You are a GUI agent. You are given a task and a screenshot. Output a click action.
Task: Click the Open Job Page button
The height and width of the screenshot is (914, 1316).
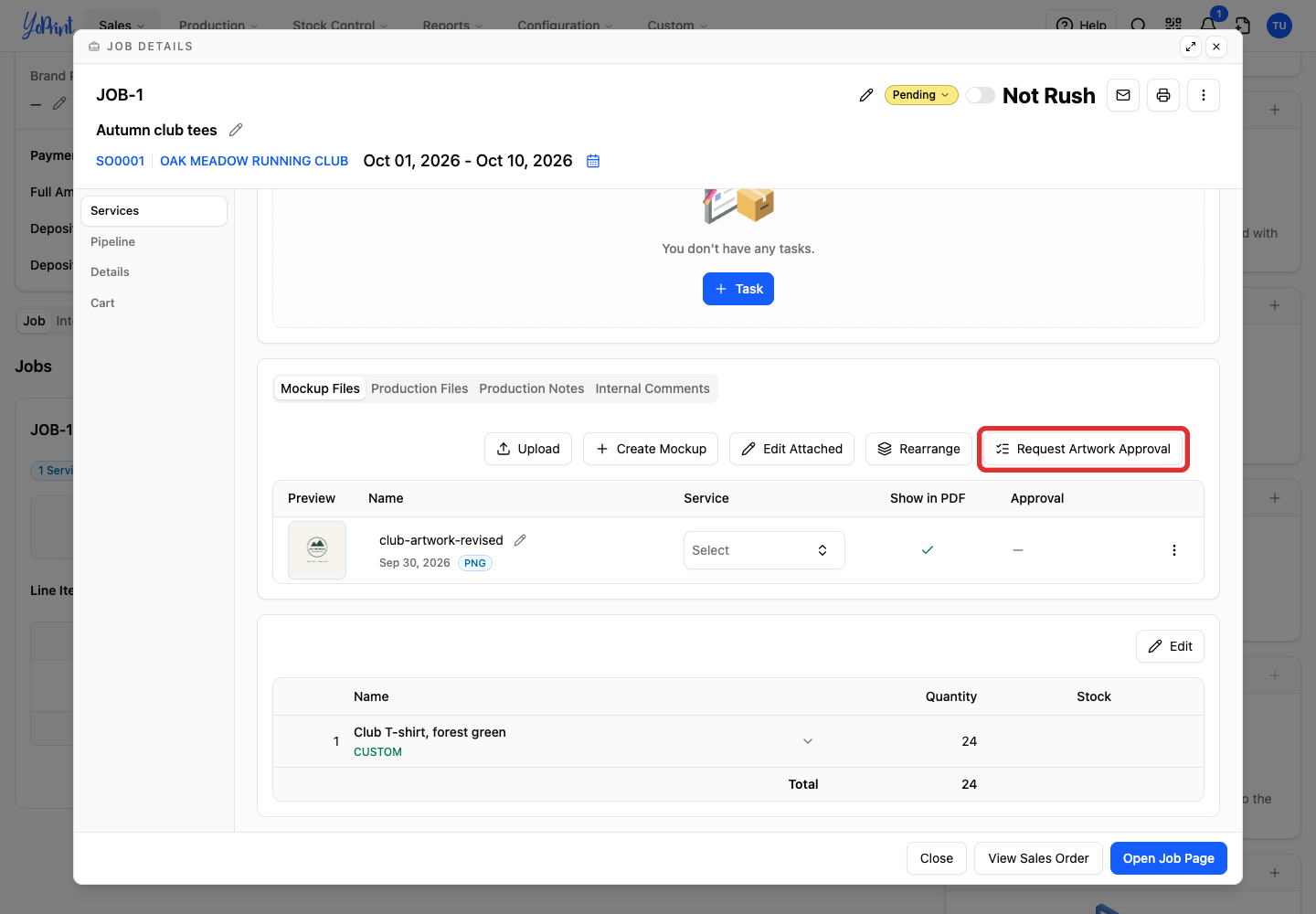click(1169, 858)
